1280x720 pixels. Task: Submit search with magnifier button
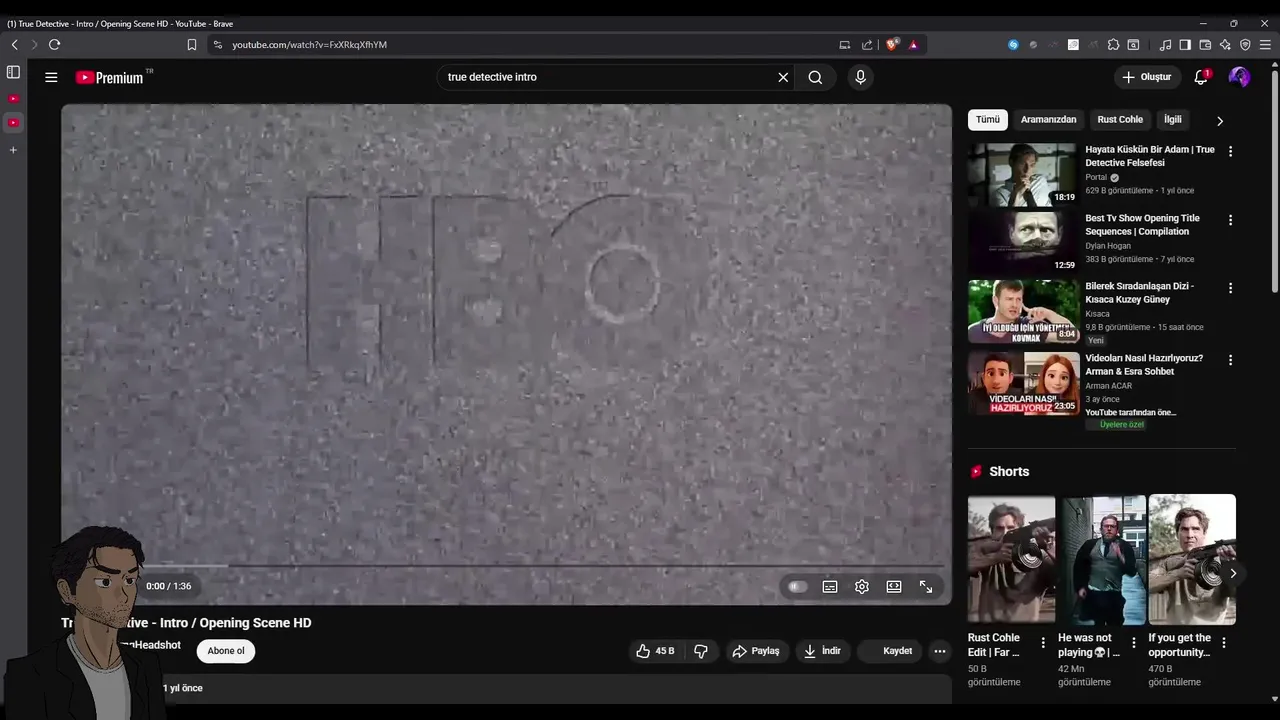pos(815,77)
